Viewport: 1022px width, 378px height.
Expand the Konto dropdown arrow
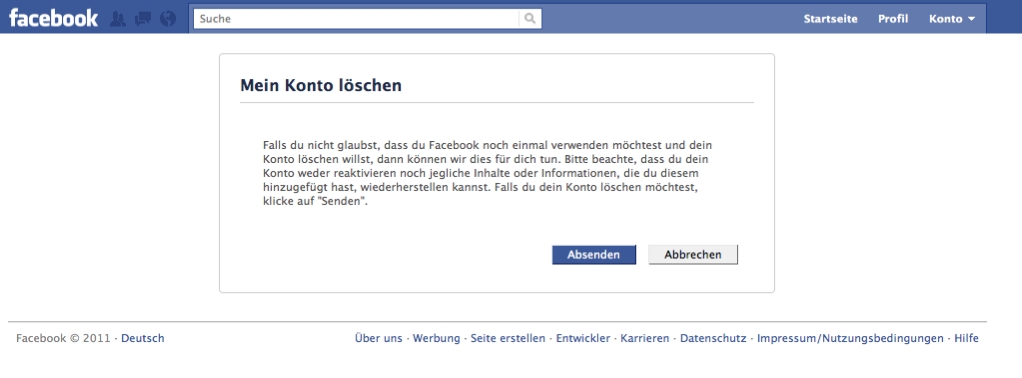971,19
